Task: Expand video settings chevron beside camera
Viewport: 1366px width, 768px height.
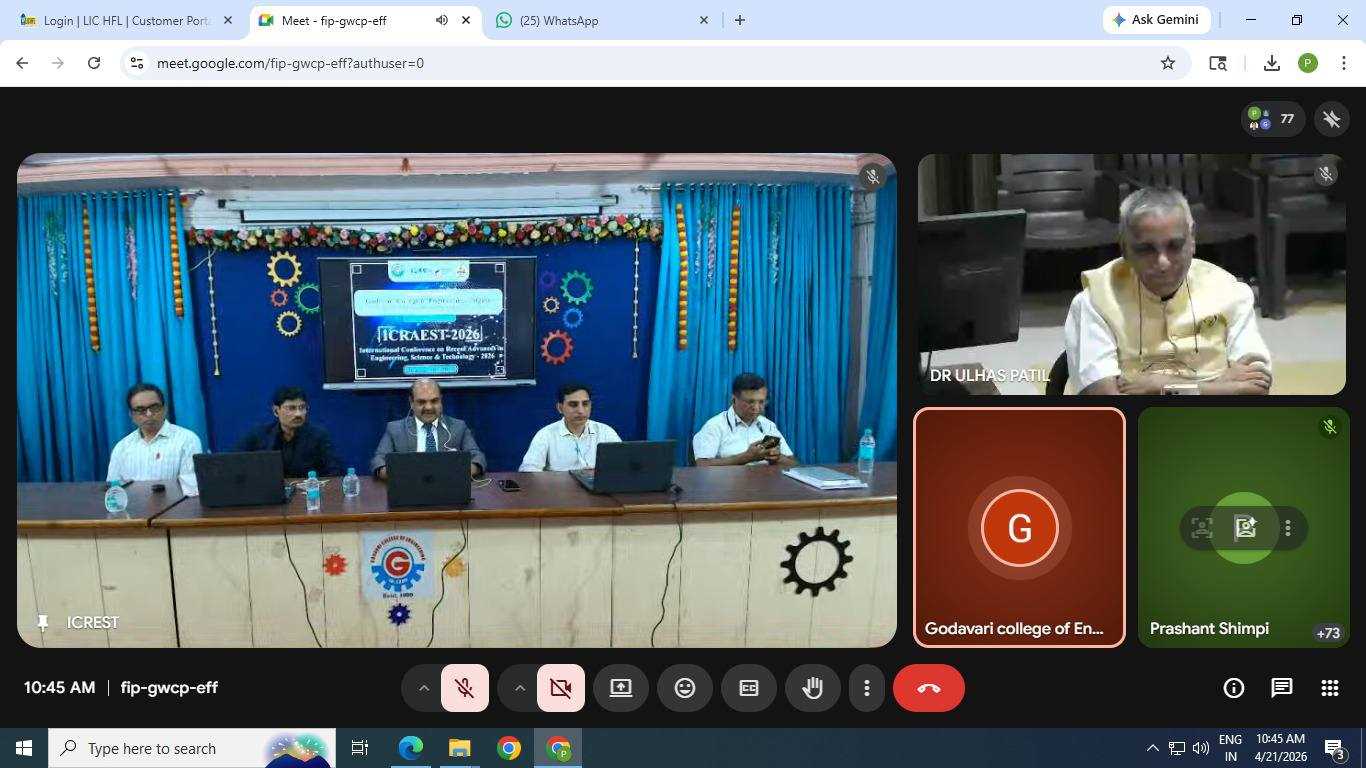Action: pos(519,688)
